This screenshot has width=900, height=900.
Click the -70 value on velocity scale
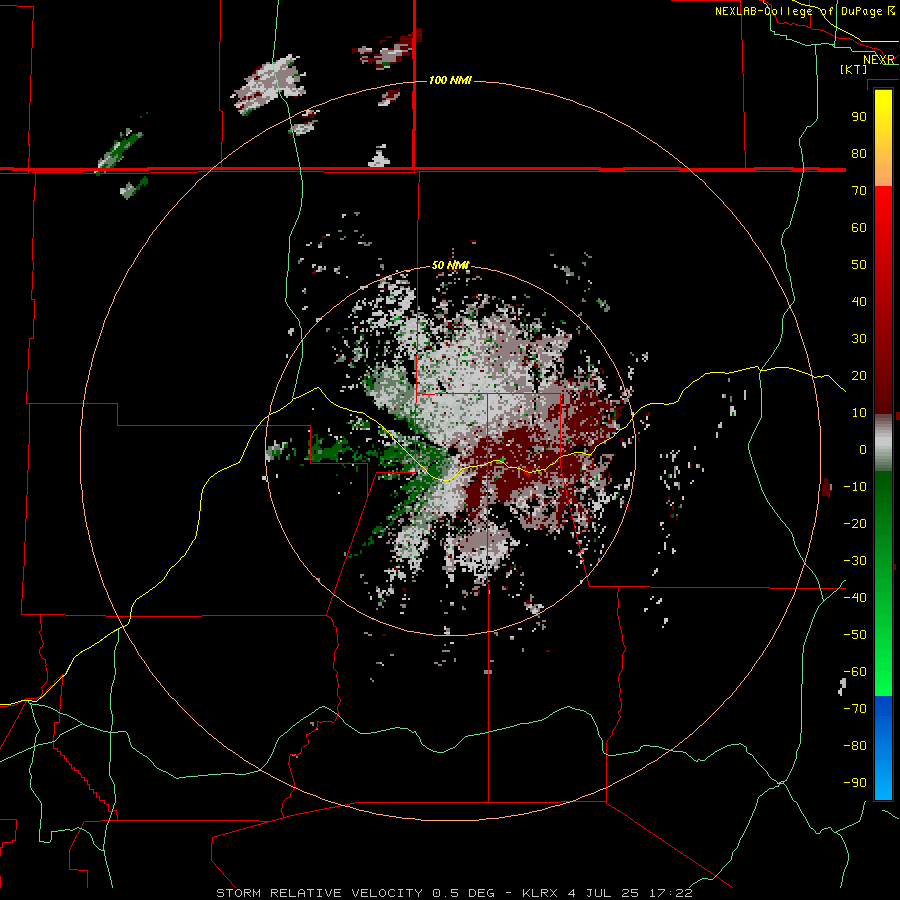855,709
